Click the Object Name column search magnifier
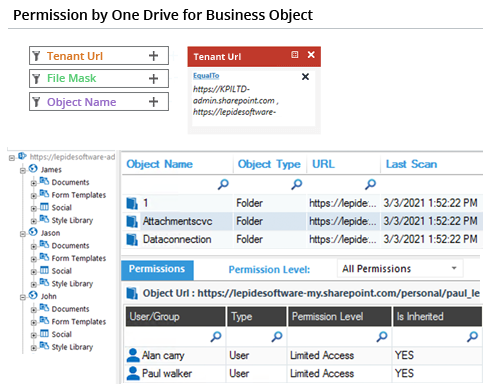Viewport: 500px width, 390px height. pos(223,184)
